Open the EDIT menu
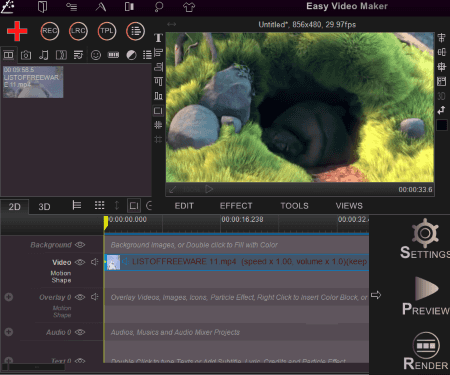Image resolution: width=450 pixels, height=375 pixels. (x=184, y=206)
